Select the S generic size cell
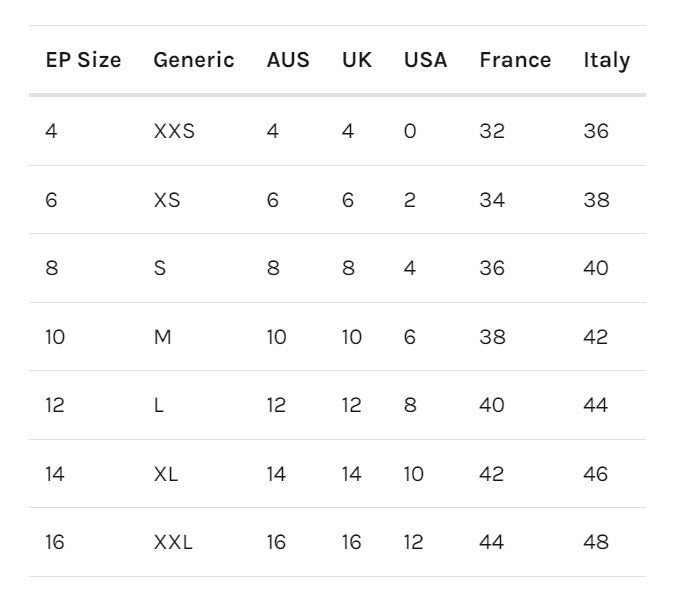Screen dimensions: 676x612 pyautogui.click(x=160, y=268)
